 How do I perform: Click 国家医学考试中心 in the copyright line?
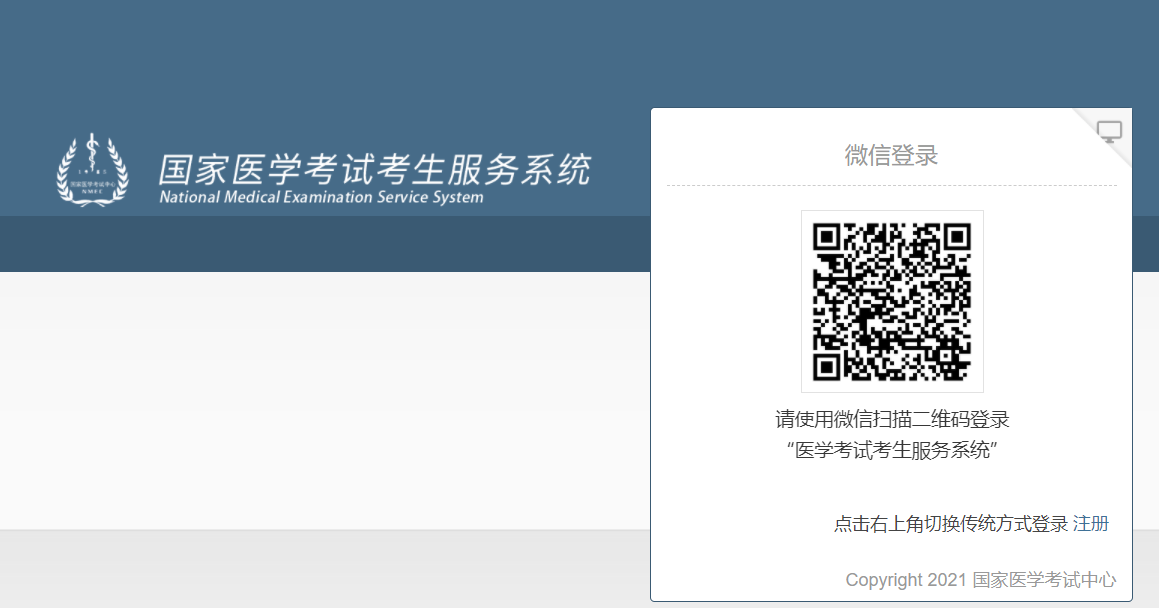(1044, 580)
